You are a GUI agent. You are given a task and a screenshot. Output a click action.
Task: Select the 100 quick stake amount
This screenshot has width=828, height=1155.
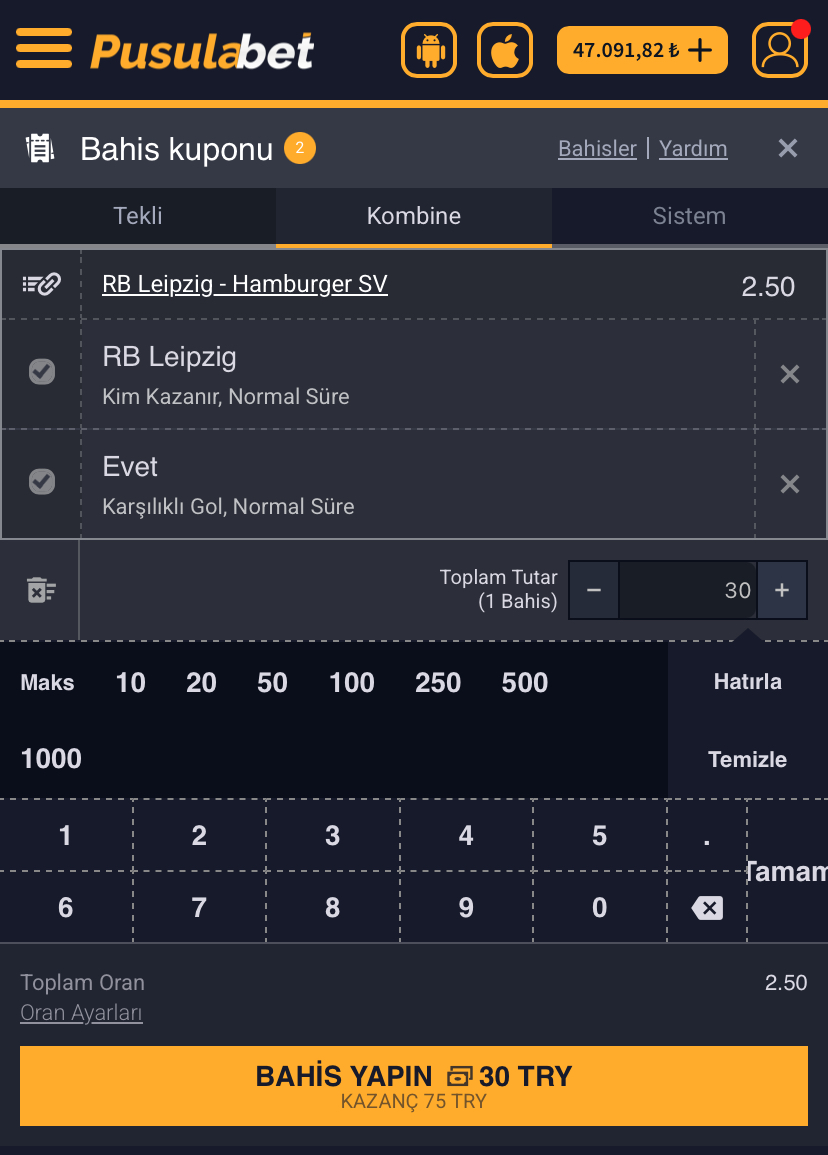pyautogui.click(x=352, y=683)
